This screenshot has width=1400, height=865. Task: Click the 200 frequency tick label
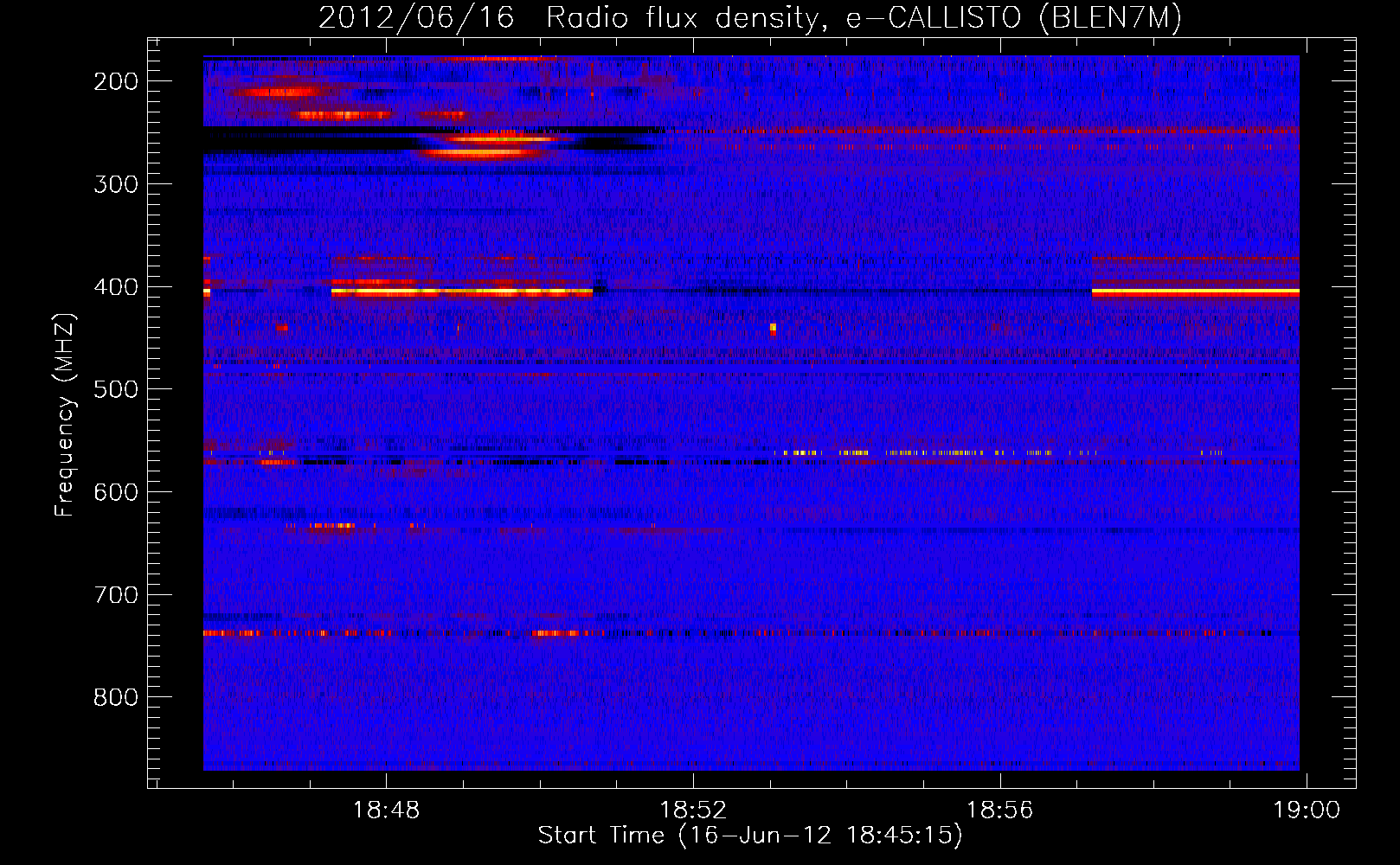[116, 81]
